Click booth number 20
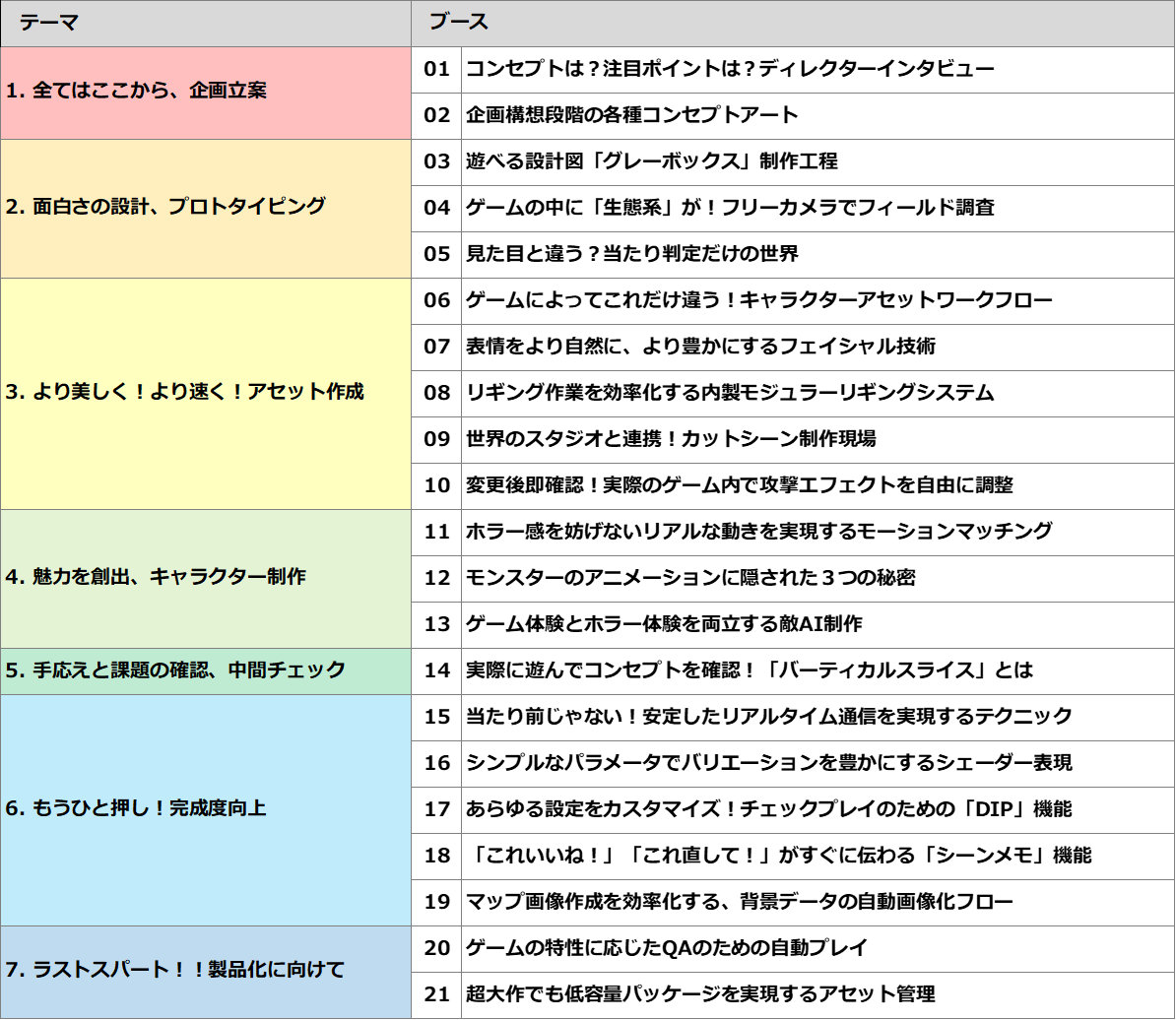This screenshot has width=1176, height=1020. [436, 949]
